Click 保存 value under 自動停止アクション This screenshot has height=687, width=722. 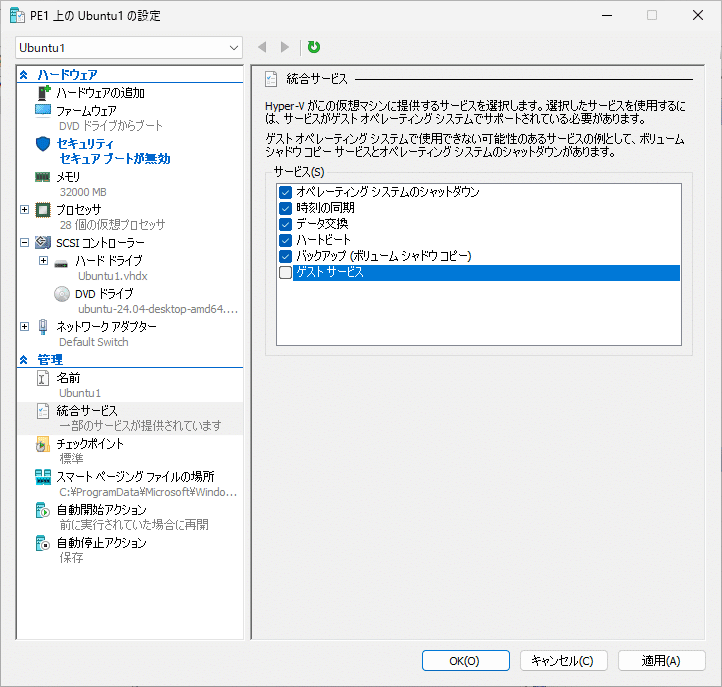click(71, 558)
